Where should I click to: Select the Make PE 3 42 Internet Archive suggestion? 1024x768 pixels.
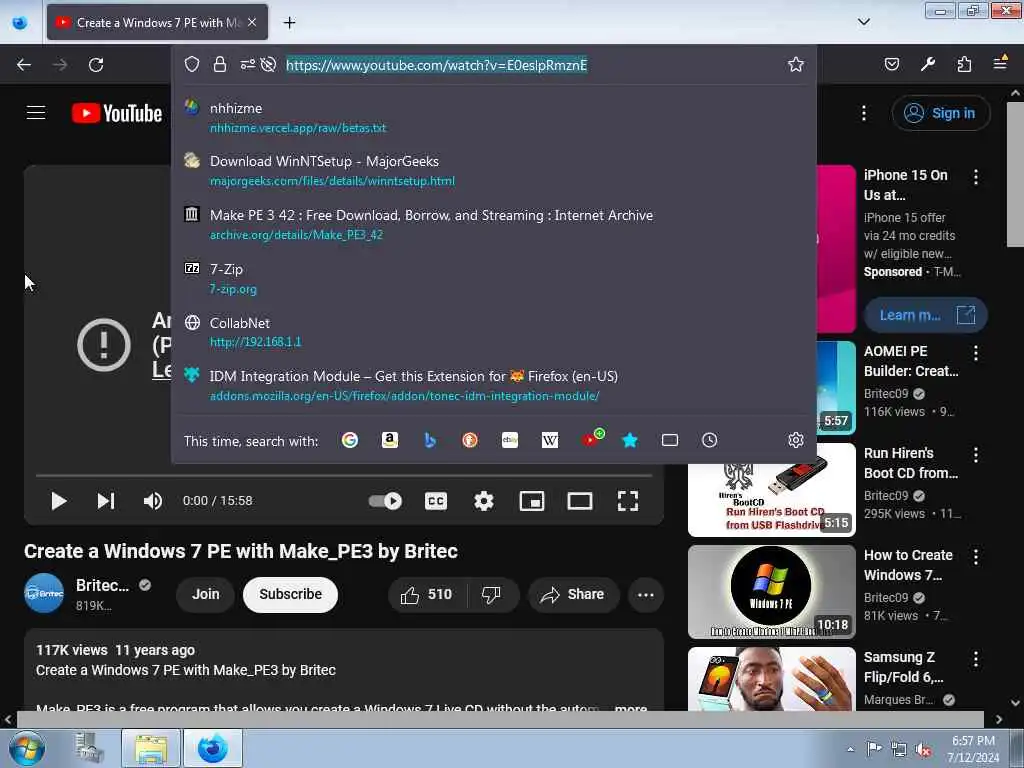(493, 224)
